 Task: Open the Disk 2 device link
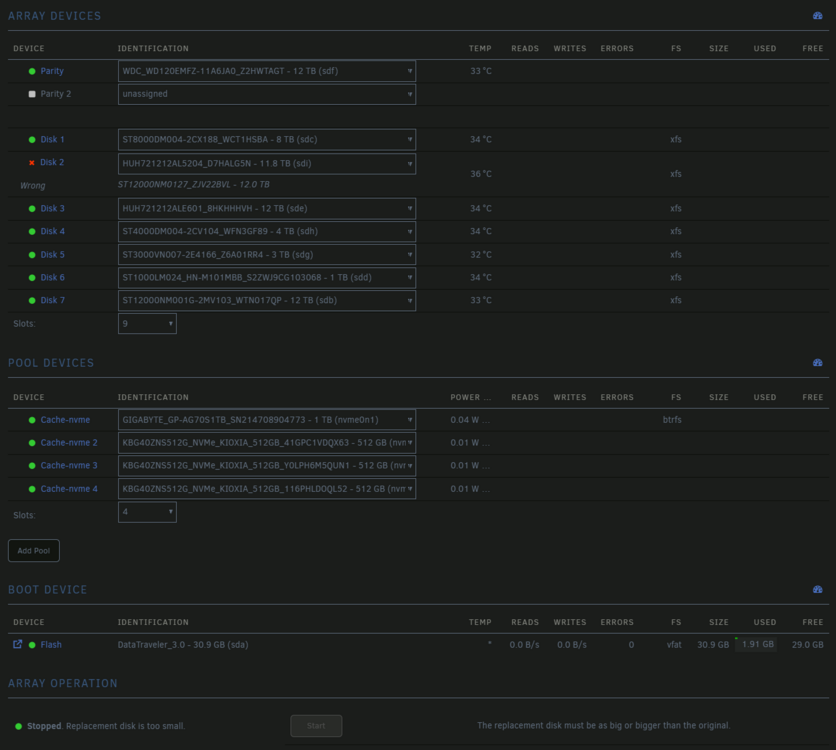(x=52, y=163)
